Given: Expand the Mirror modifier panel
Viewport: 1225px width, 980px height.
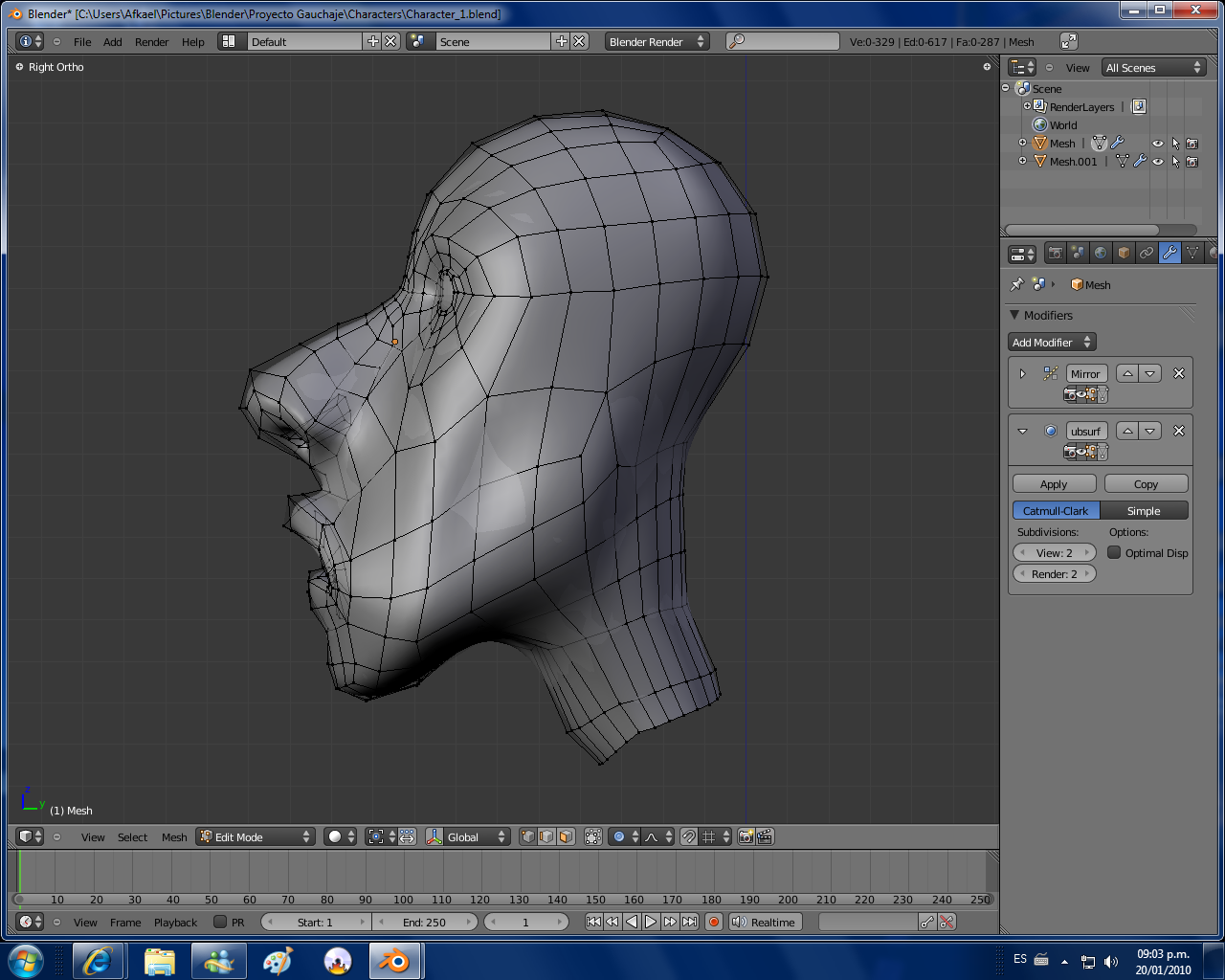Looking at the screenshot, I should (1022, 374).
